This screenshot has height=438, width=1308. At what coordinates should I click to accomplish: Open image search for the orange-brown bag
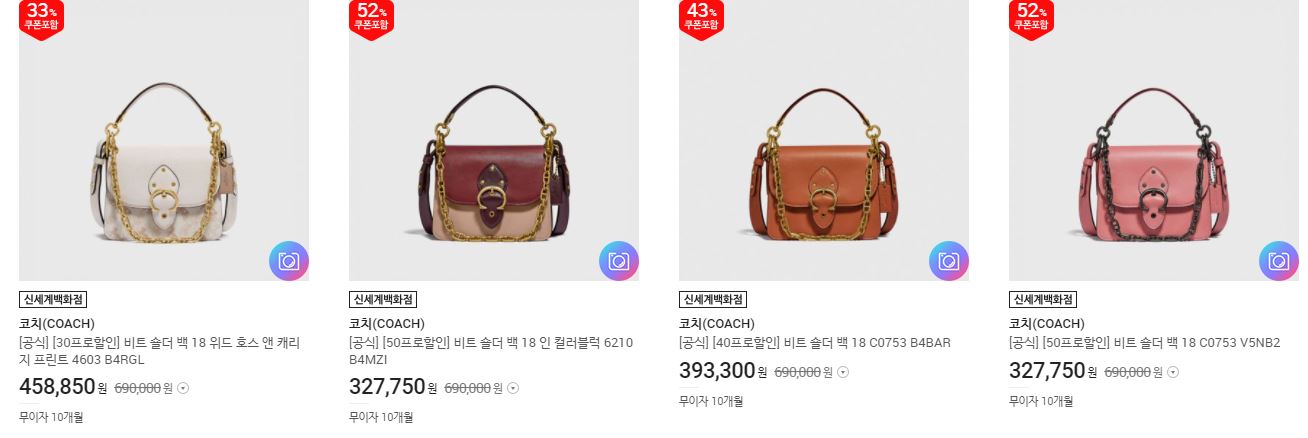point(949,261)
